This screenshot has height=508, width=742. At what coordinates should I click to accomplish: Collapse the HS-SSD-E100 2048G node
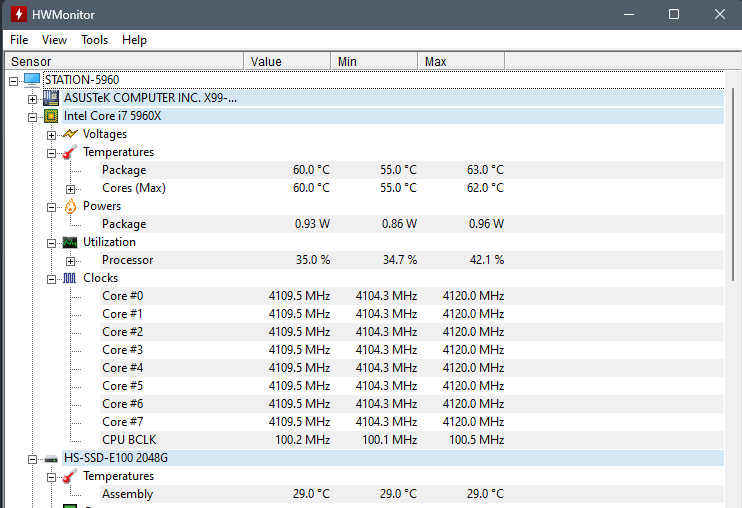[x=32, y=459]
